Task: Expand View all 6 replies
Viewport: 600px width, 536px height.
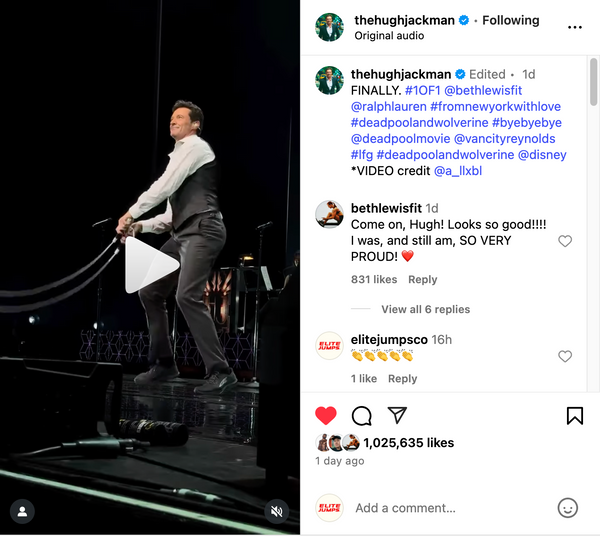Action: [x=425, y=309]
